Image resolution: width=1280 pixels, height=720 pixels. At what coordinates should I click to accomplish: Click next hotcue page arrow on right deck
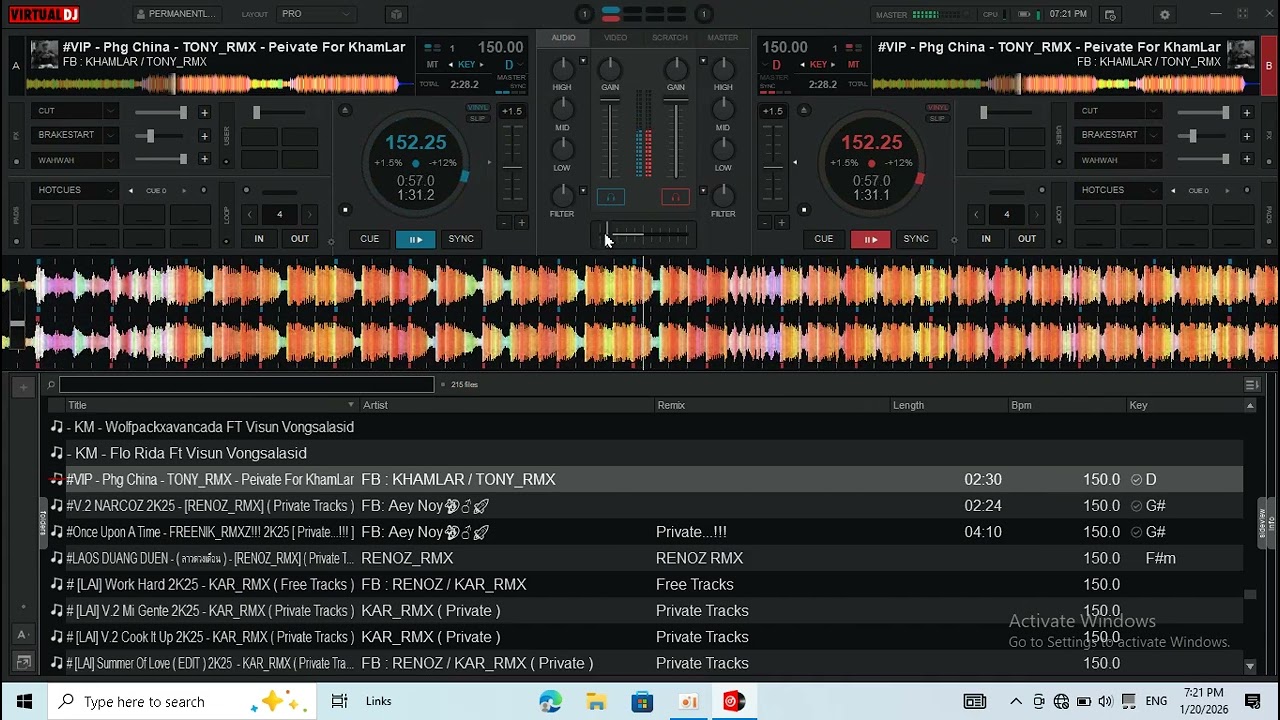point(1228,190)
